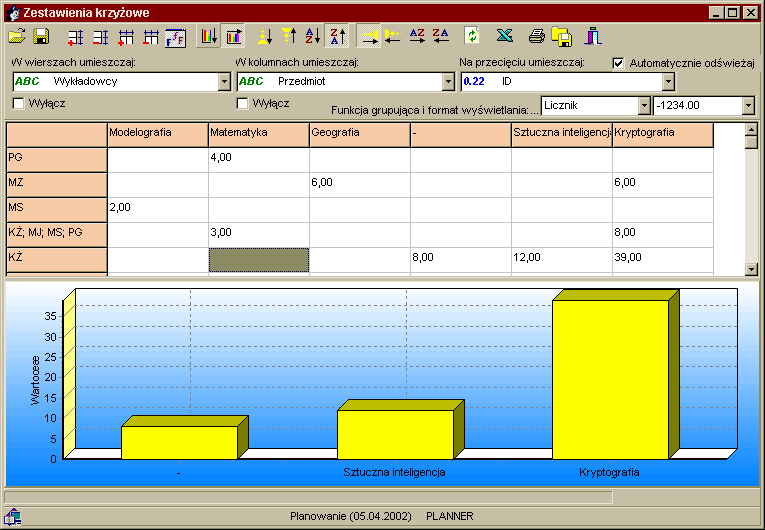This screenshot has height=530, width=765.
Task: Open ID intersection dropdown
Action: point(668,82)
